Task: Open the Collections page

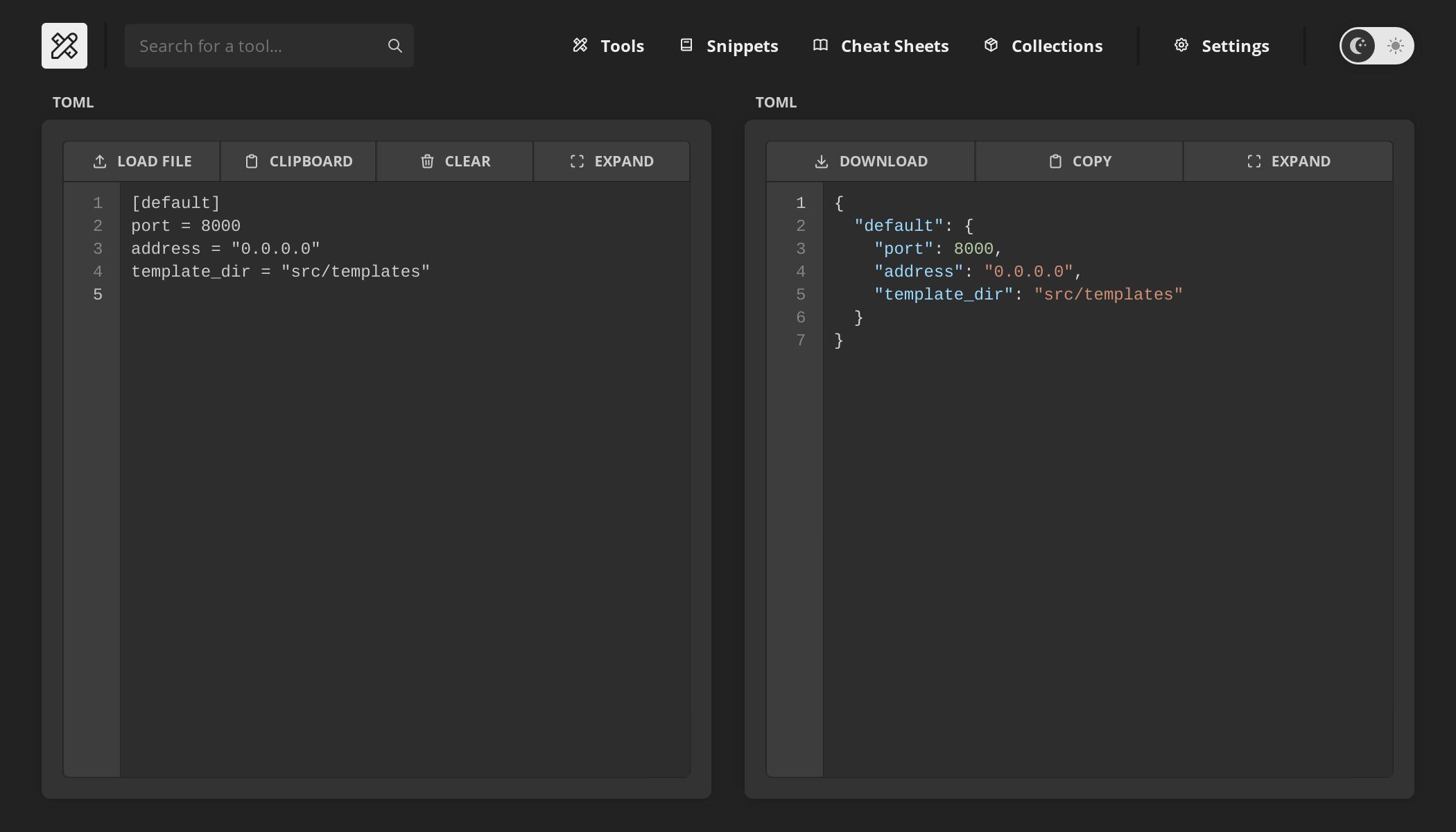Action: [1042, 46]
